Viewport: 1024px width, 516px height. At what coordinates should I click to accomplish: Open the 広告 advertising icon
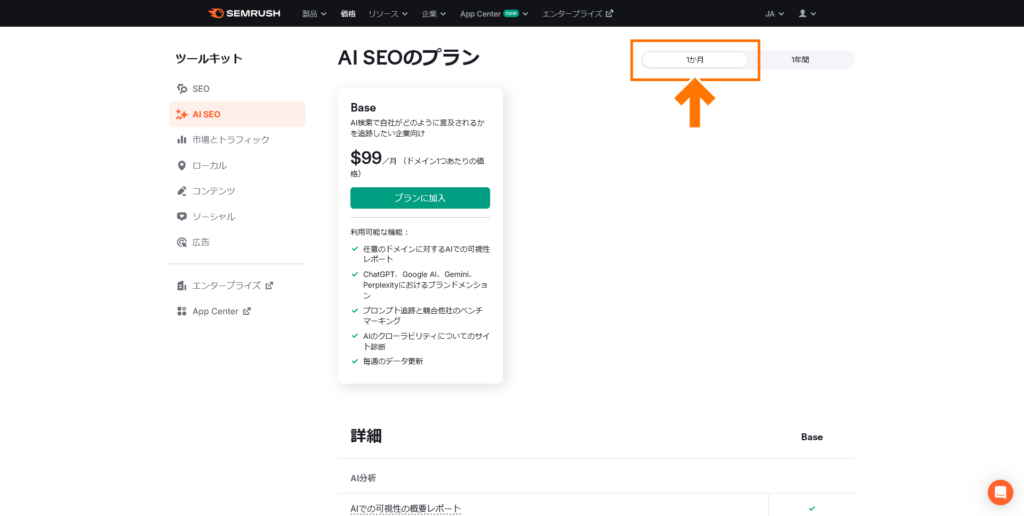click(181, 242)
